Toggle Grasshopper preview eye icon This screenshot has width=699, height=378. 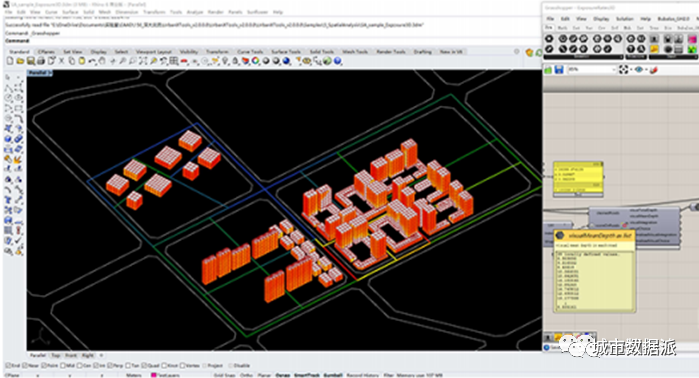tap(639, 70)
